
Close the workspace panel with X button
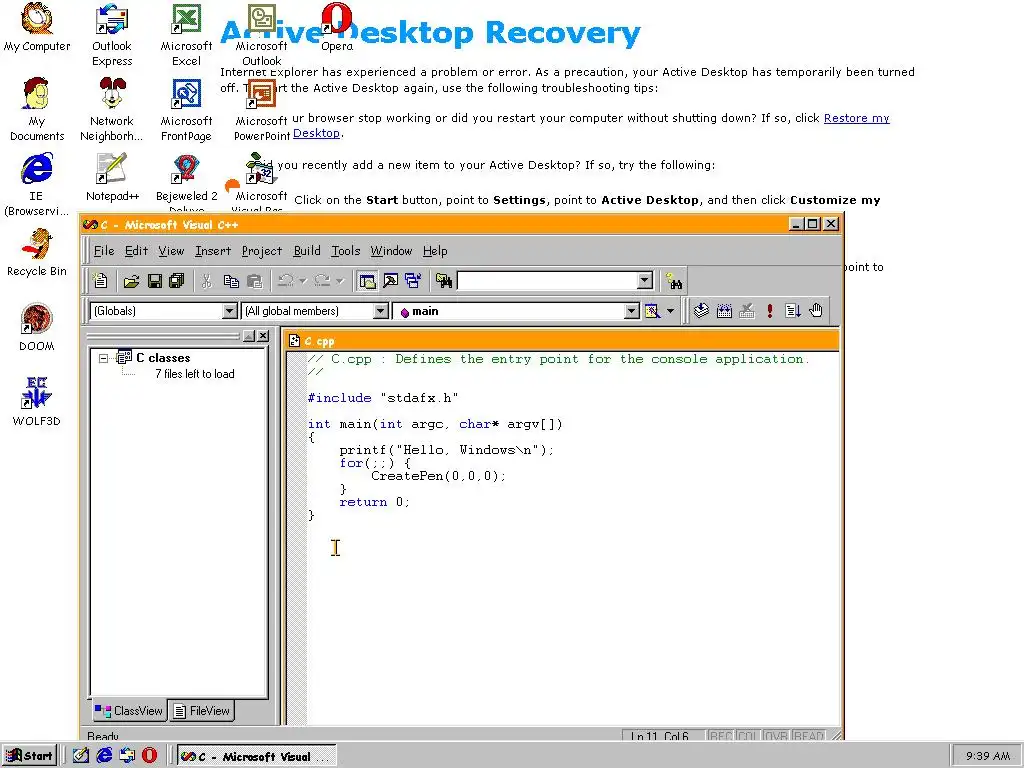point(263,336)
